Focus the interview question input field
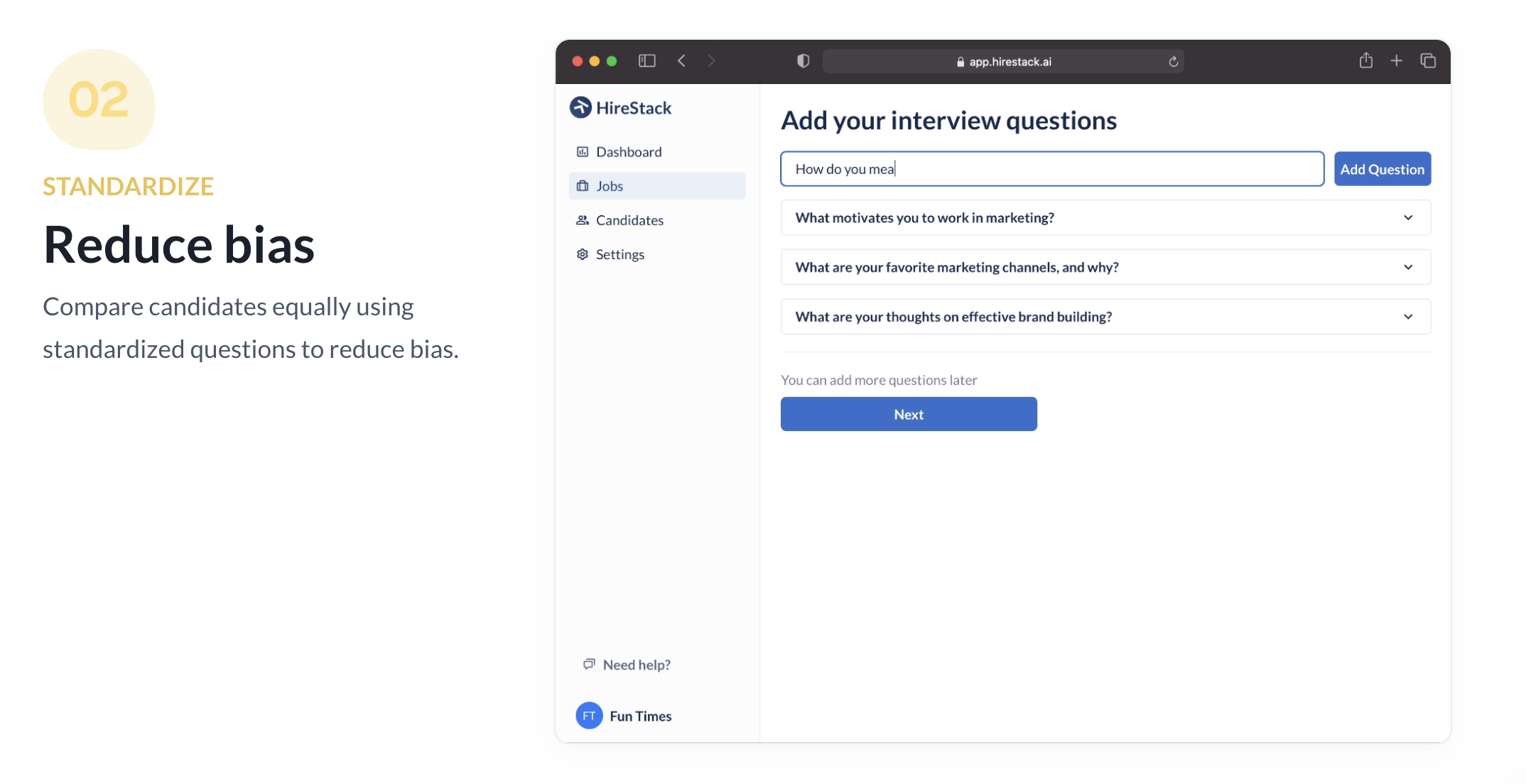 click(x=1051, y=169)
